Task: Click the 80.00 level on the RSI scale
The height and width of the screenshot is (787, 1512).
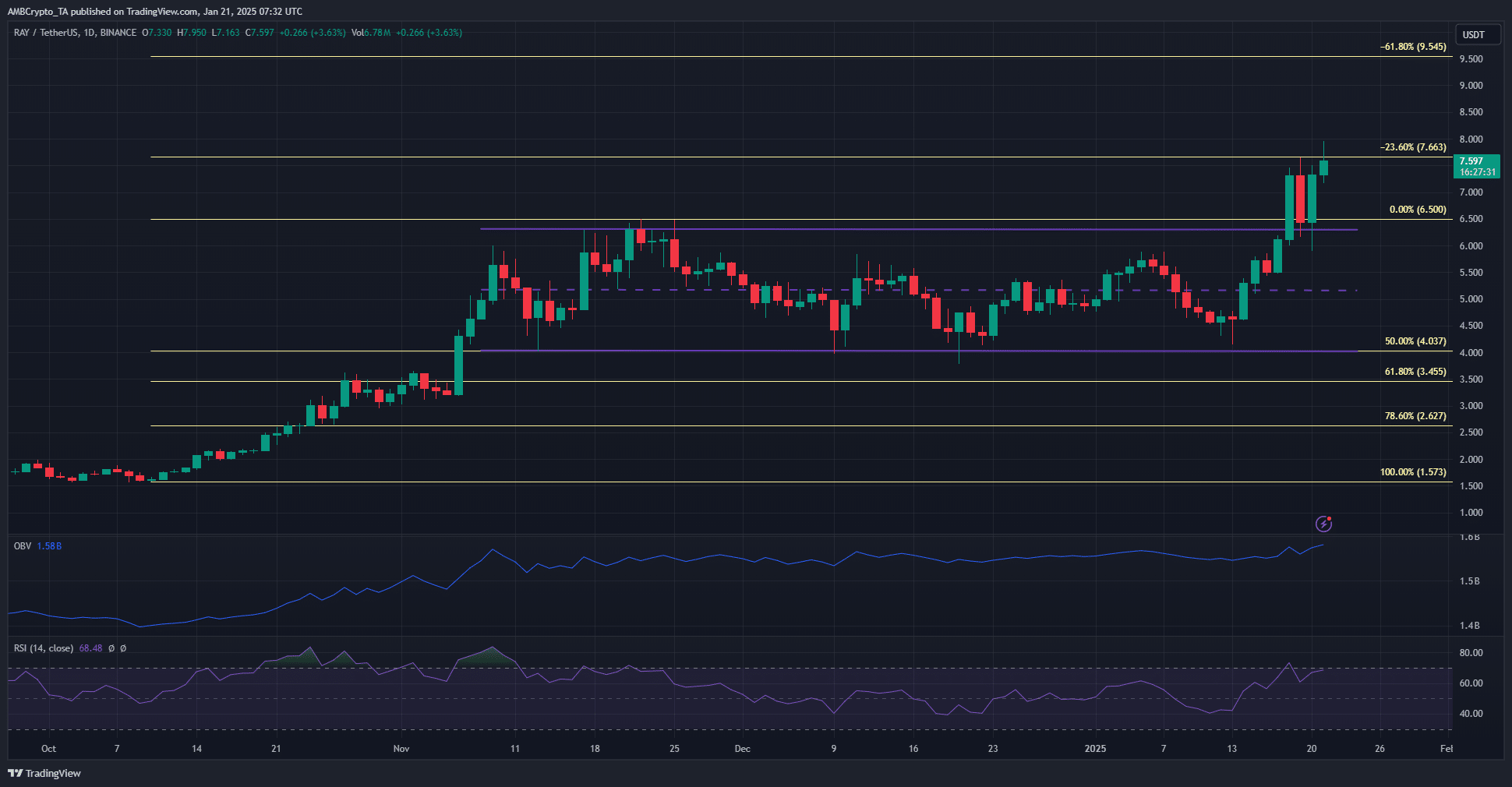Action: coord(1471,653)
